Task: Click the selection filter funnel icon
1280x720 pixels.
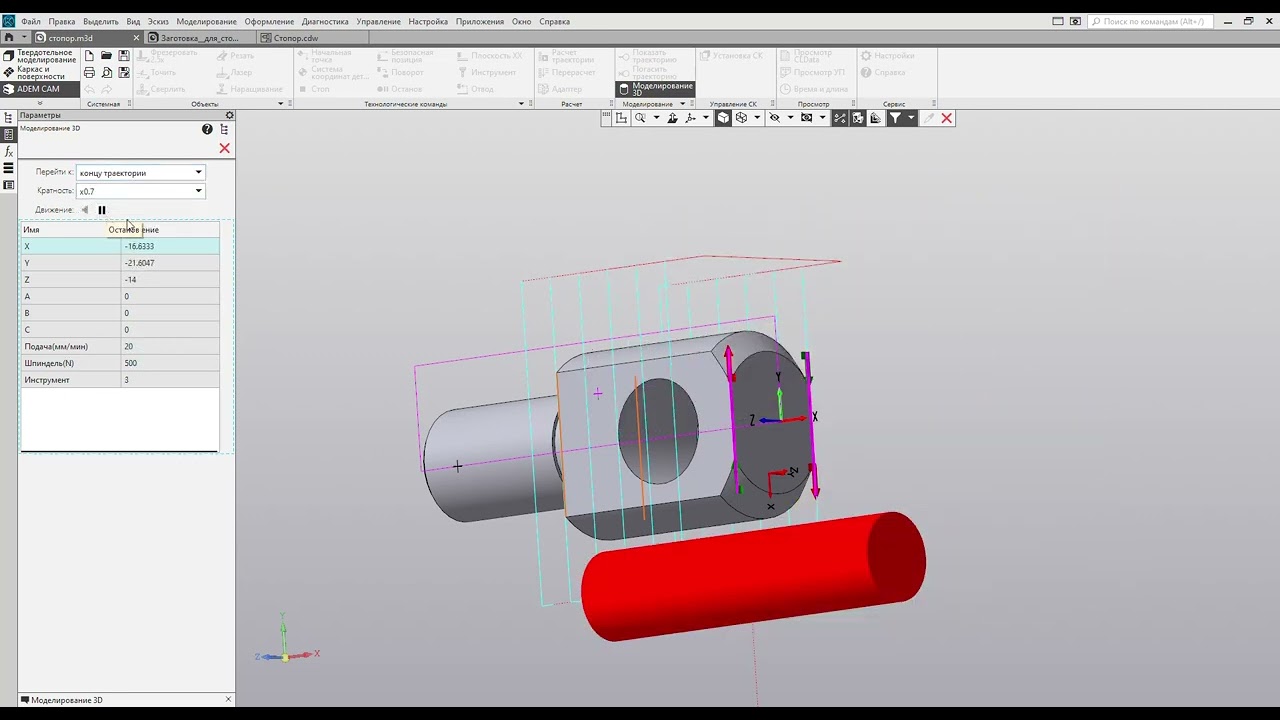Action: click(895, 118)
